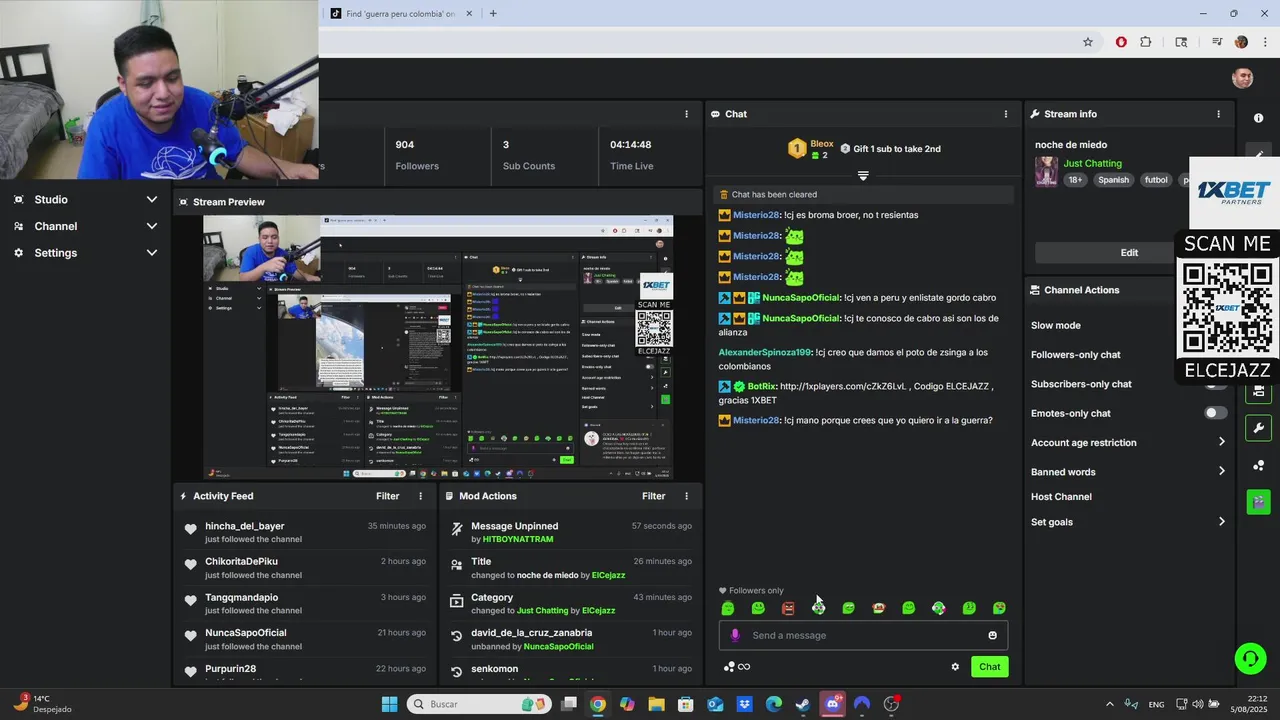The image size is (1280, 720).
Task: Click the green Chat send button
Action: click(x=989, y=667)
